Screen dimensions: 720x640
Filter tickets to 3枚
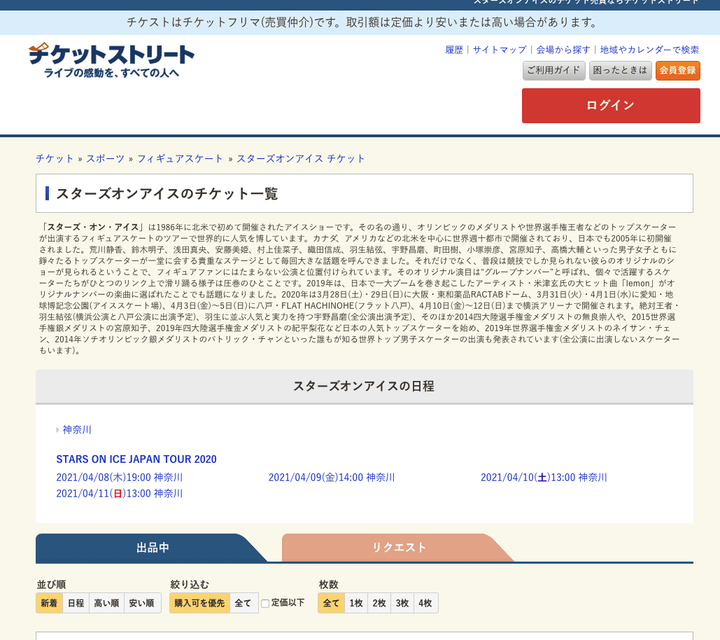(x=402, y=603)
